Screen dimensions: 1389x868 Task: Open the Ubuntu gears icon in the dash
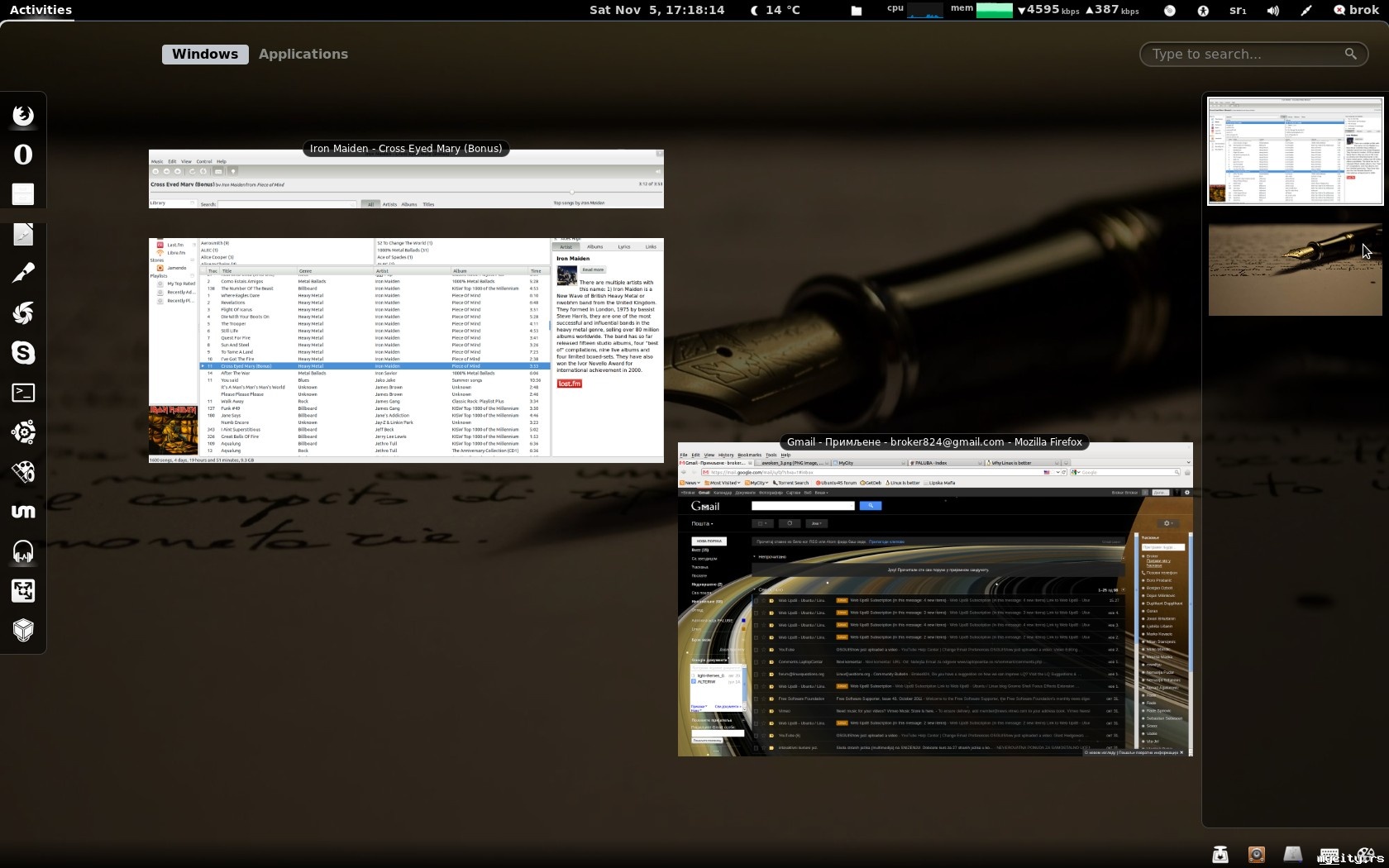point(23,432)
